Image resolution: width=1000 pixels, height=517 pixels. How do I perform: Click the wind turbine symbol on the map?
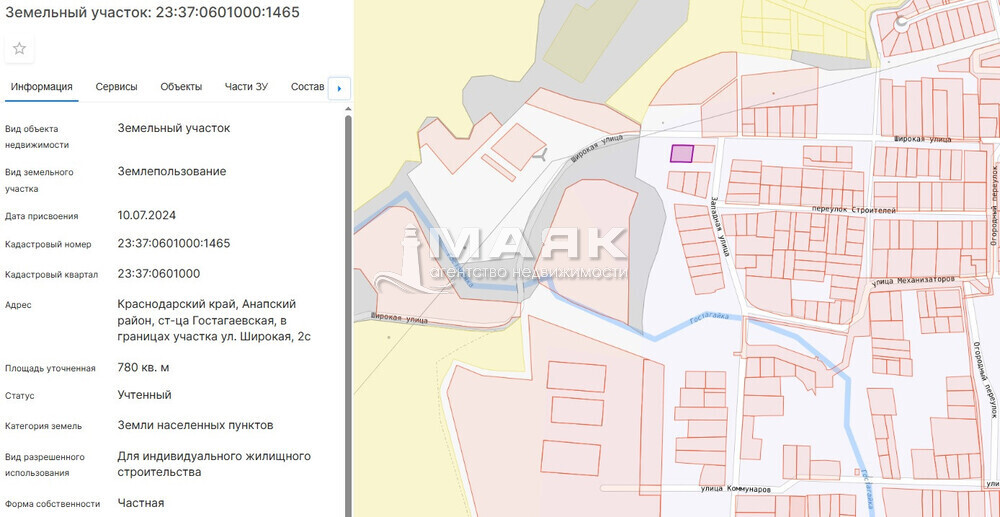click(541, 155)
